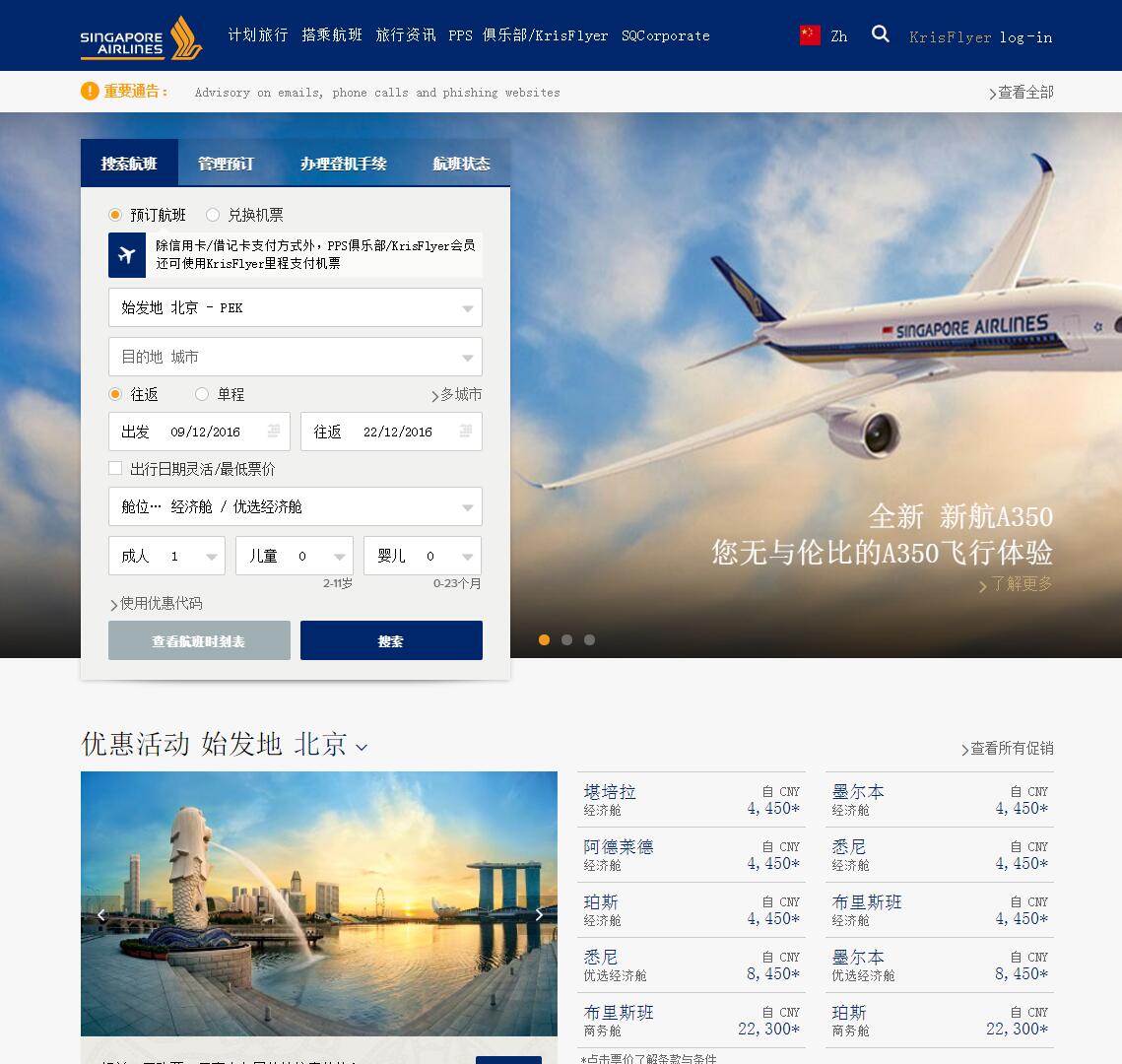This screenshot has height=1064, width=1122.
Task: Open 目的地 城市 dropdown
Action: 295,357
